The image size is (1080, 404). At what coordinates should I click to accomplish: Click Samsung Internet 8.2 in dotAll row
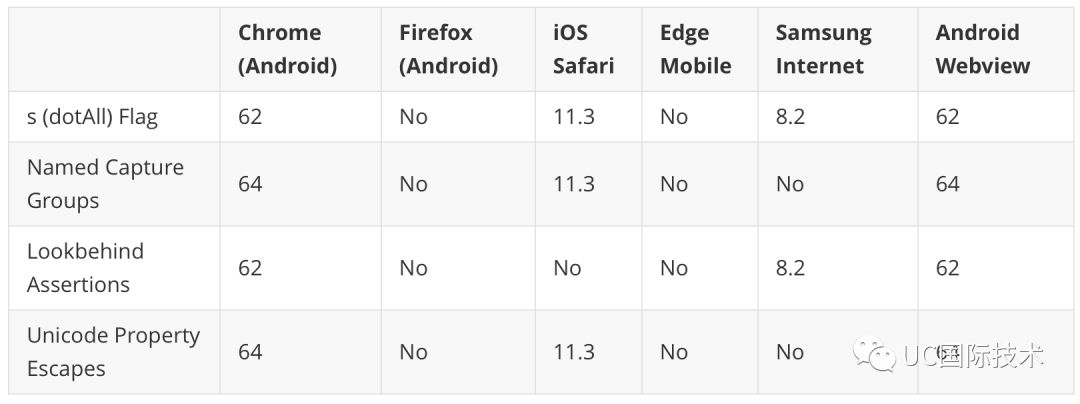pyautogui.click(x=790, y=116)
